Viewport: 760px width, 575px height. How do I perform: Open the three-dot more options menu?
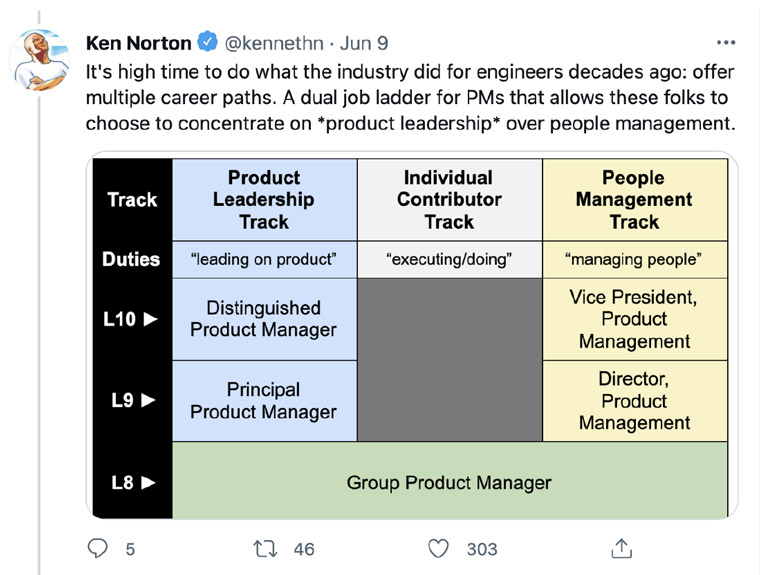coord(726,43)
